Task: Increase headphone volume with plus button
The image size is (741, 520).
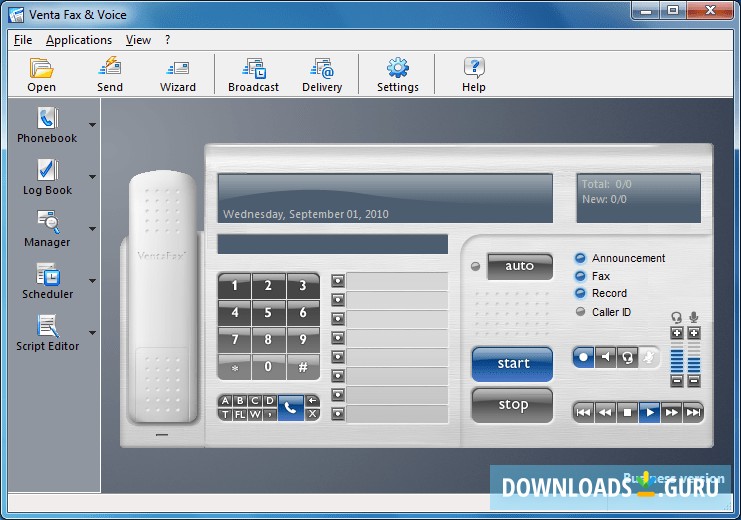Action: click(677, 333)
